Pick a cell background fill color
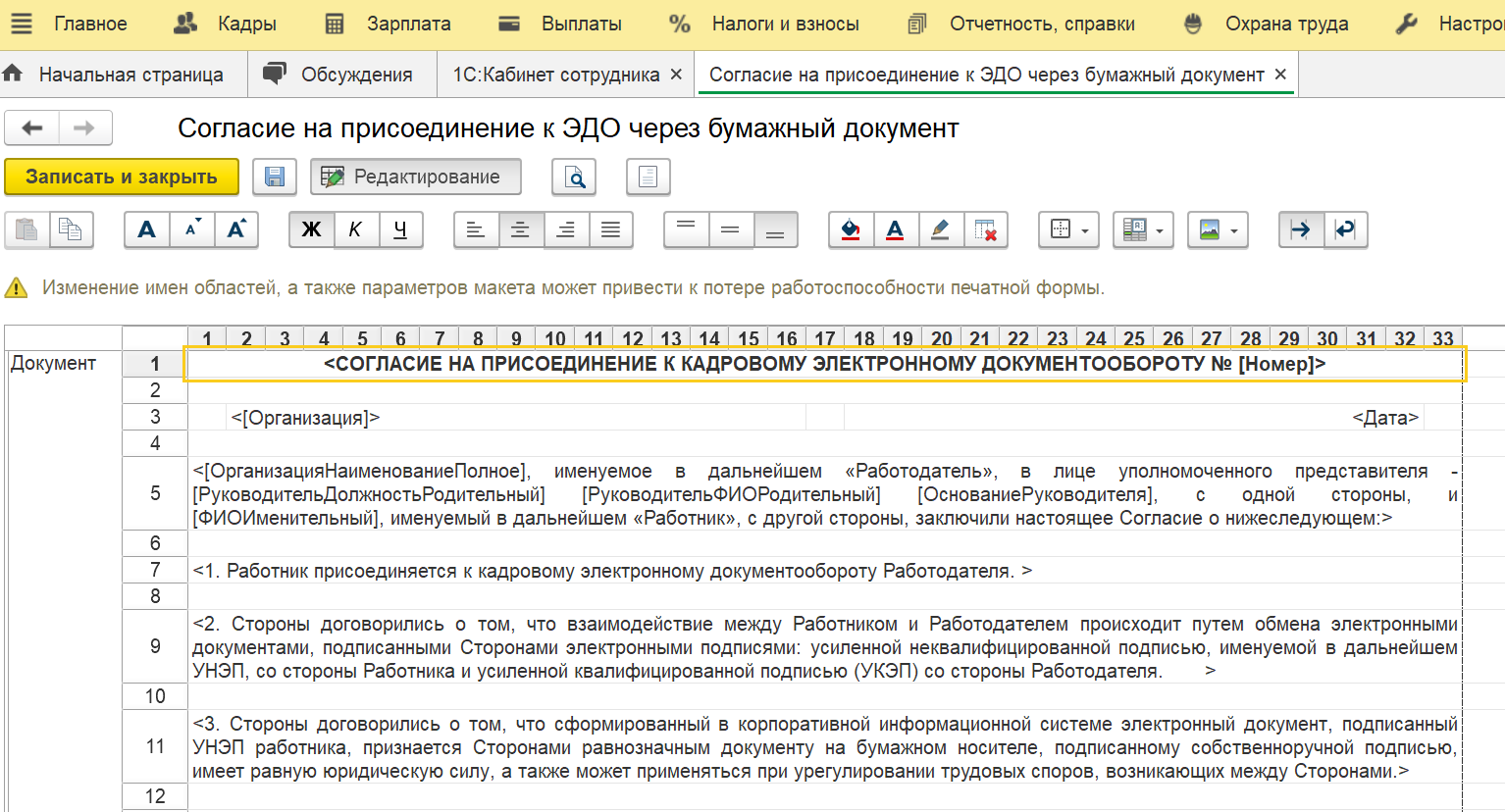This screenshot has height=812, width=1505. click(x=851, y=229)
